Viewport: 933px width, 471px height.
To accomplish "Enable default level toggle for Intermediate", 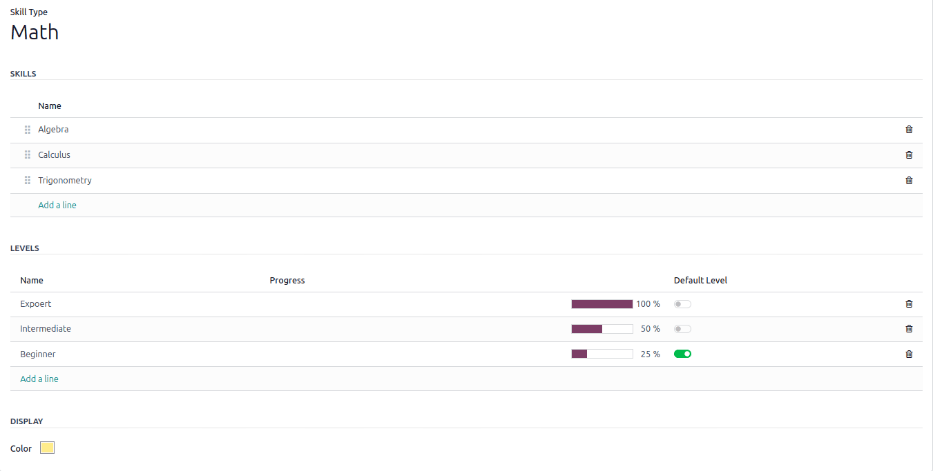I will 682,329.
